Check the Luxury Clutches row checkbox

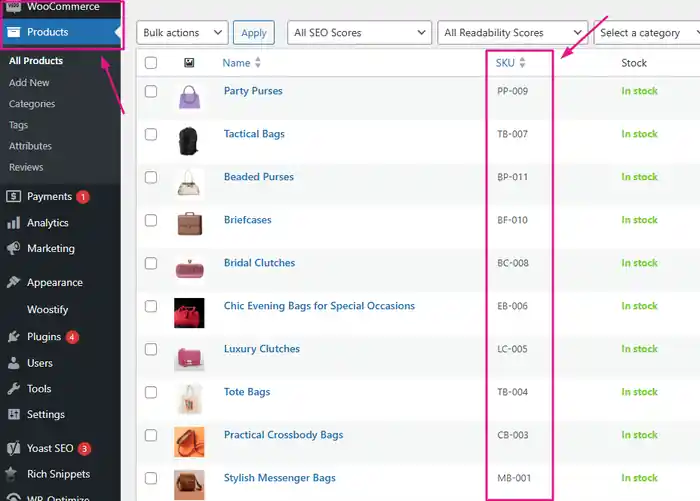(151, 349)
